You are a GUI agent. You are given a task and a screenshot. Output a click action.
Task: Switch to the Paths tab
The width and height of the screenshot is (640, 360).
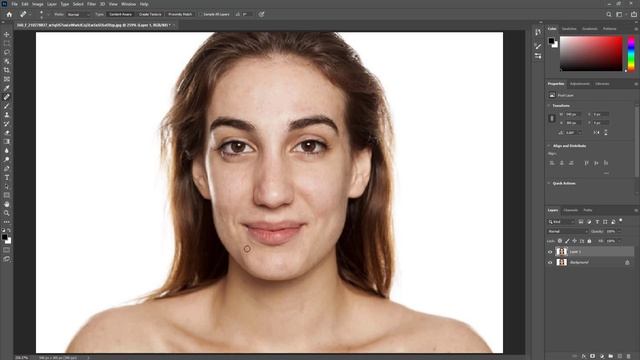588,210
